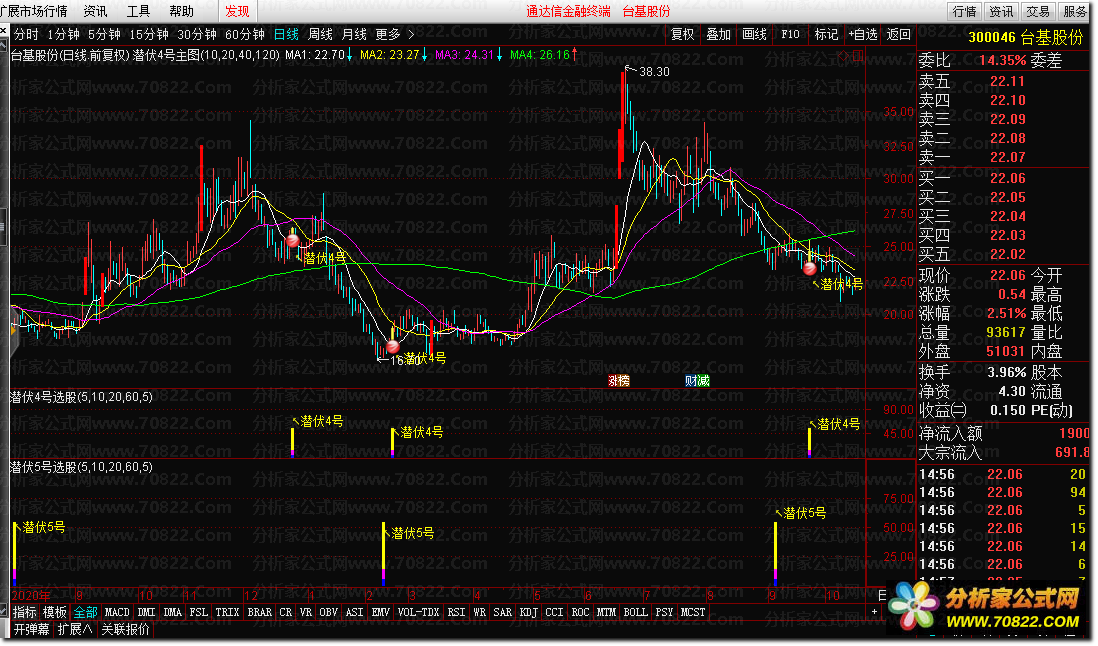The image size is (1098, 646).
Task: Click the red ball signal at the 18.80 low
Action: click(393, 346)
